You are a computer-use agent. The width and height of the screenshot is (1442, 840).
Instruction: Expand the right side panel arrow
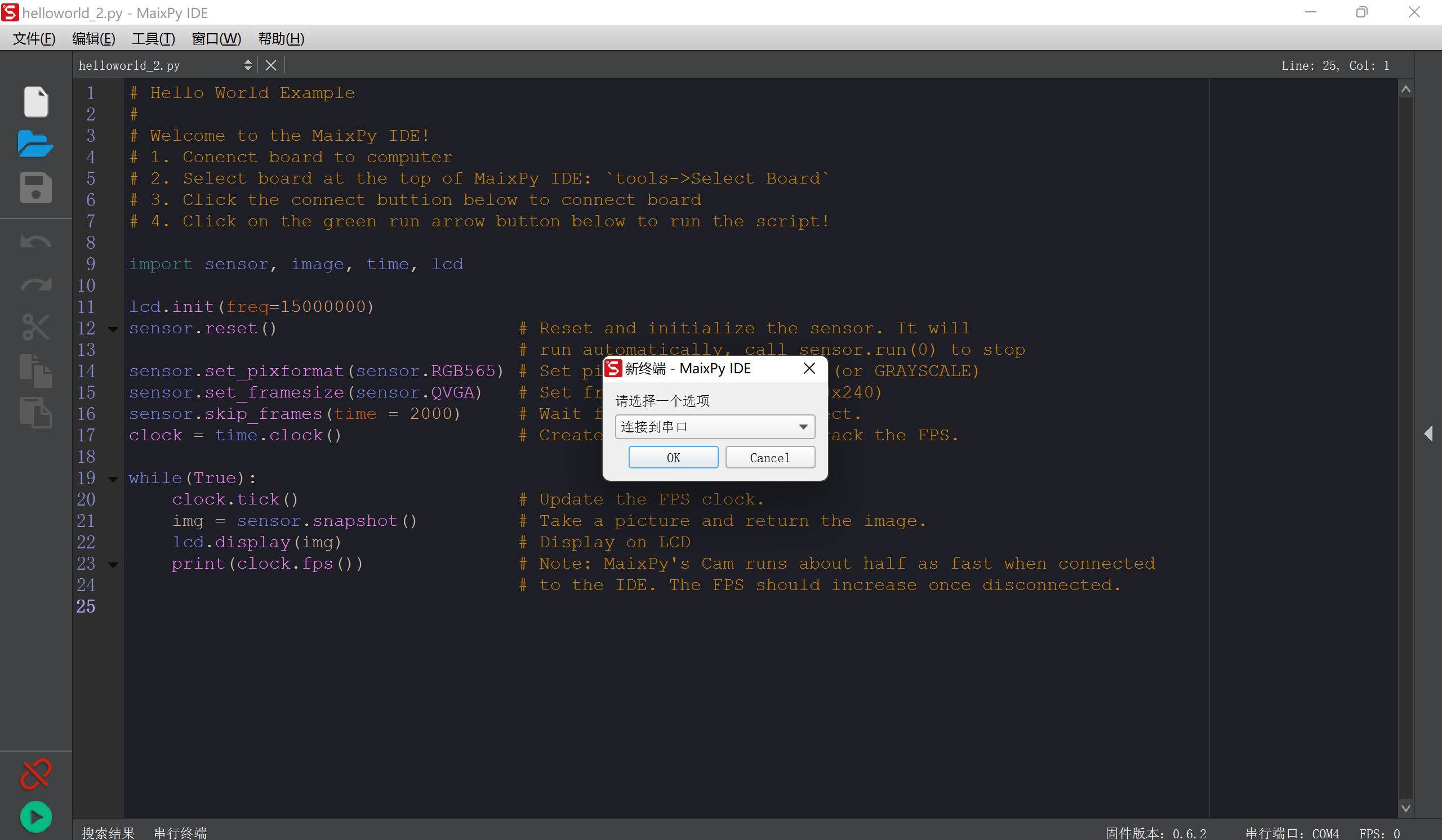pyautogui.click(x=1428, y=434)
